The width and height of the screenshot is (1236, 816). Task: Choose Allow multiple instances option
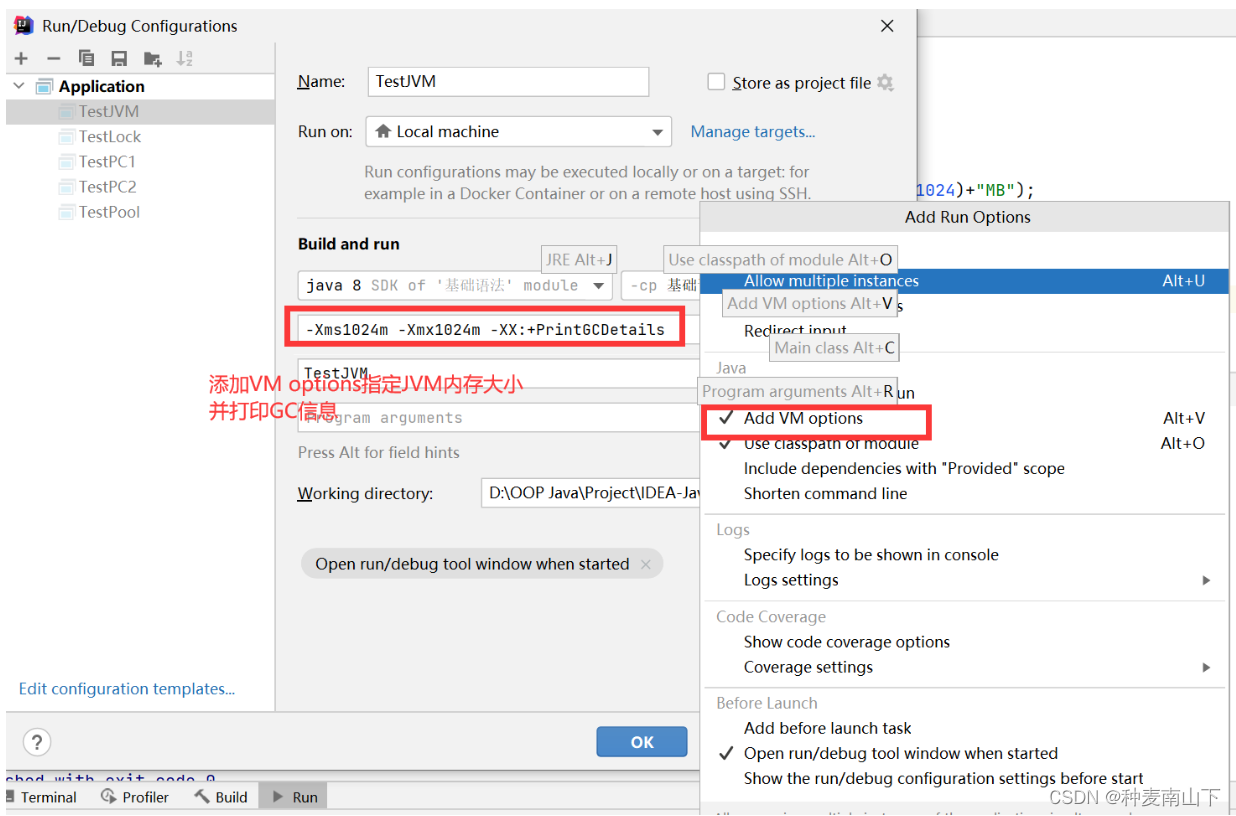[x=964, y=281]
